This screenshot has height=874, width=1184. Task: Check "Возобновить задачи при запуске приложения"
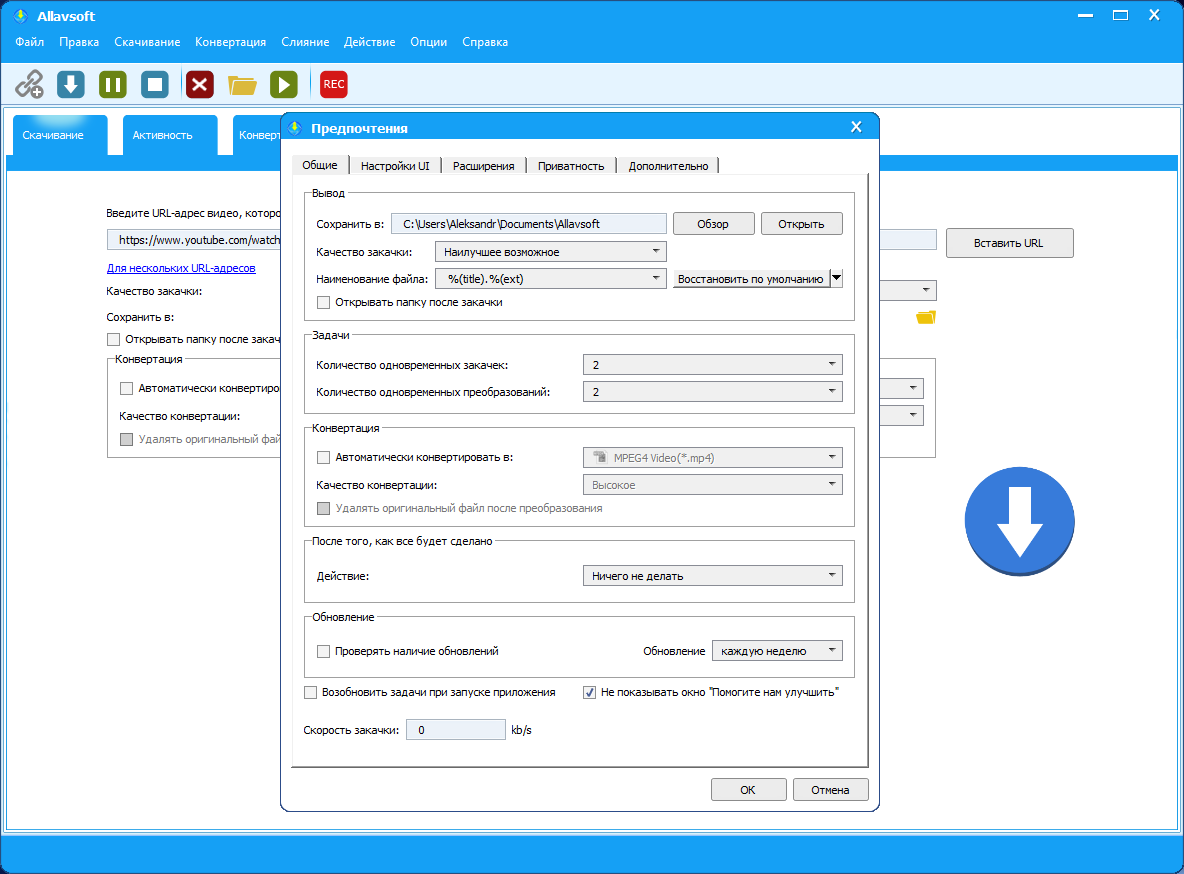(x=310, y=692)
